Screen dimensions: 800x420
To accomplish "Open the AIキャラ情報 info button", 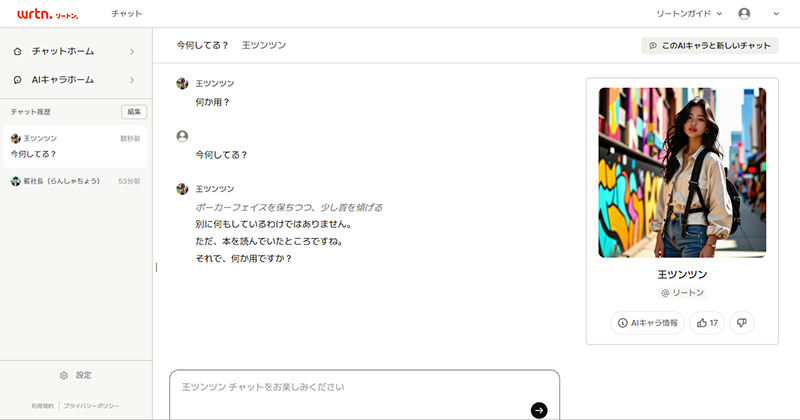I will [x=647, y=323].
